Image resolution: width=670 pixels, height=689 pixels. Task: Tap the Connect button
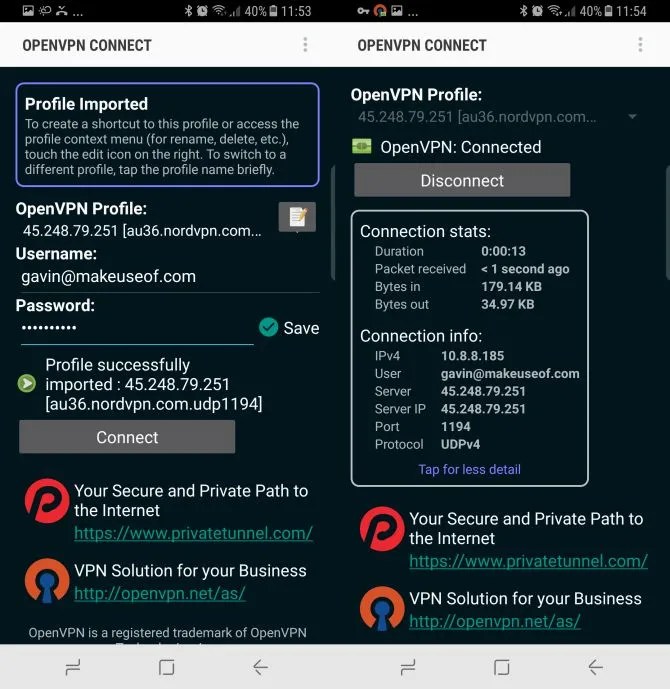(127, 437)
